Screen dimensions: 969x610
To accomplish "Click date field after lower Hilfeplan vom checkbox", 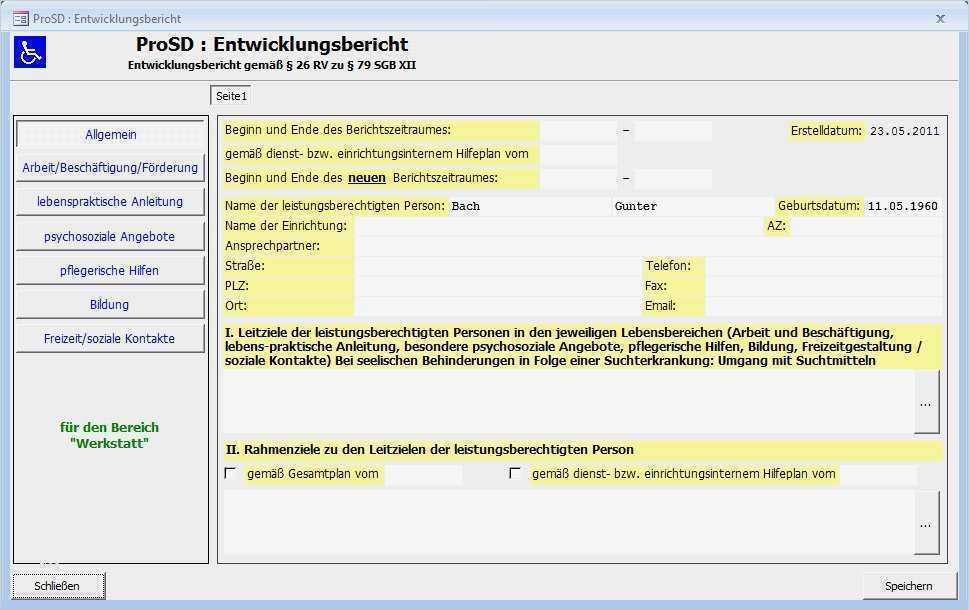I will coord(878,475).
